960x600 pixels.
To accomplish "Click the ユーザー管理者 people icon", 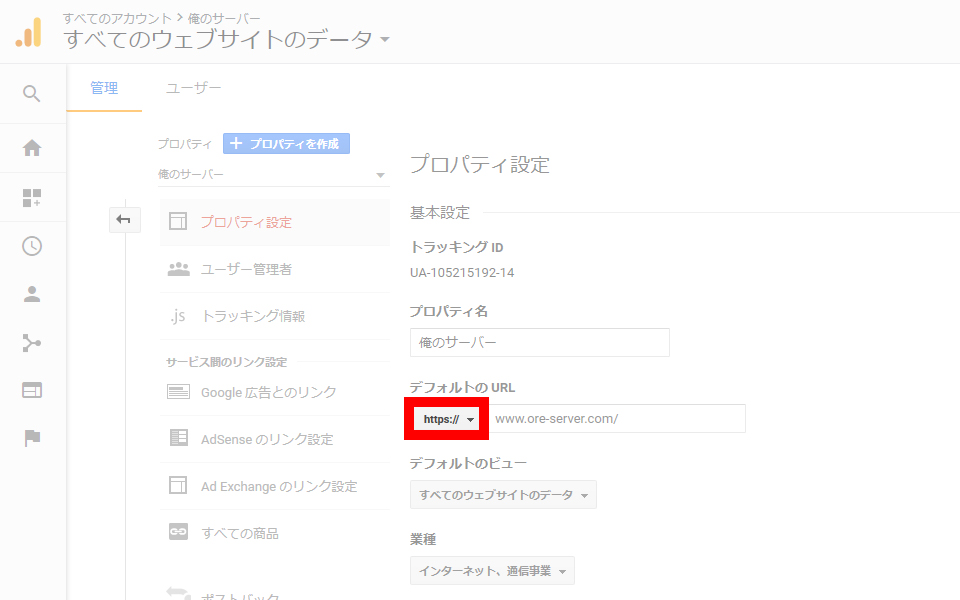I will pyautogui.click(x=179, y=269).
